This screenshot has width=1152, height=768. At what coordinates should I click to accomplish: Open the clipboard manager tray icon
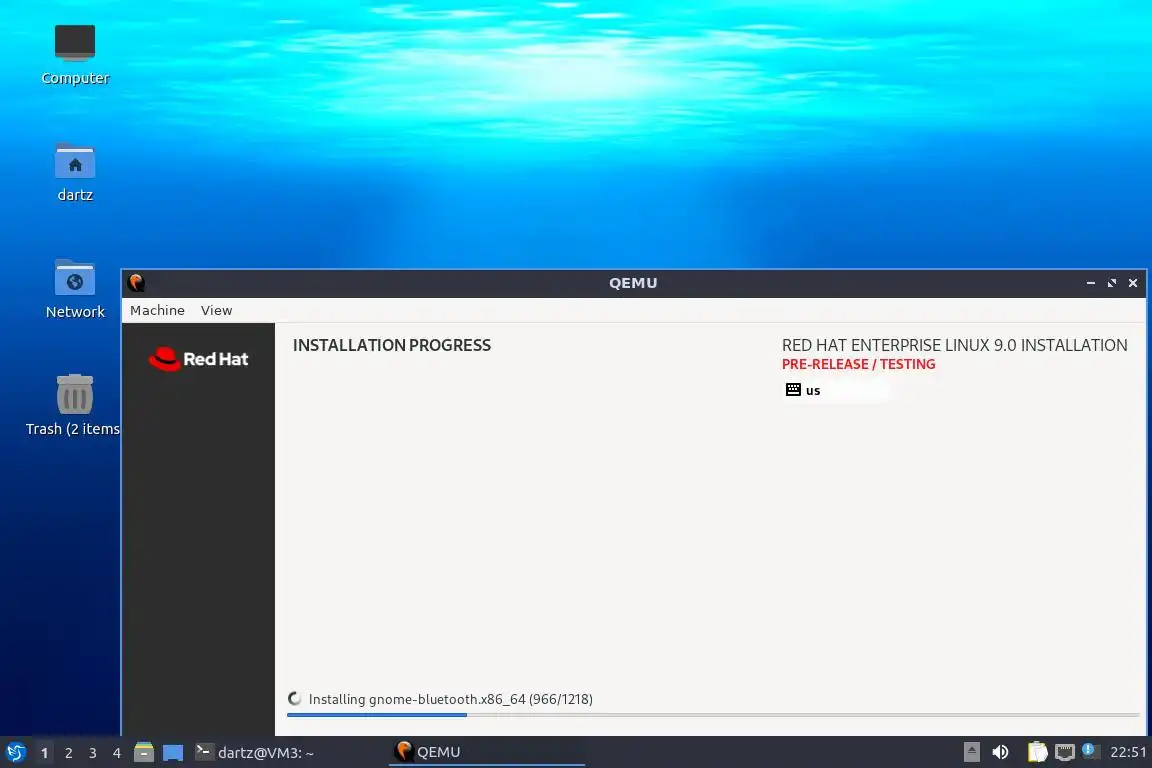pyautogui.click(x=1037, y=752)
